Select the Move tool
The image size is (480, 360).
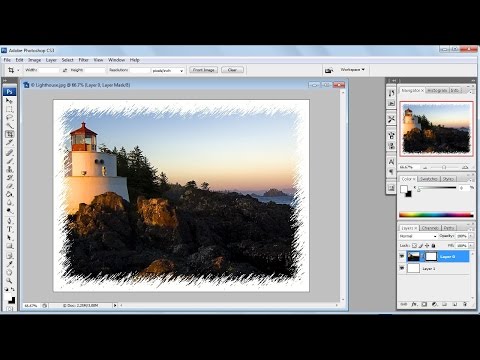coord(9,101)
